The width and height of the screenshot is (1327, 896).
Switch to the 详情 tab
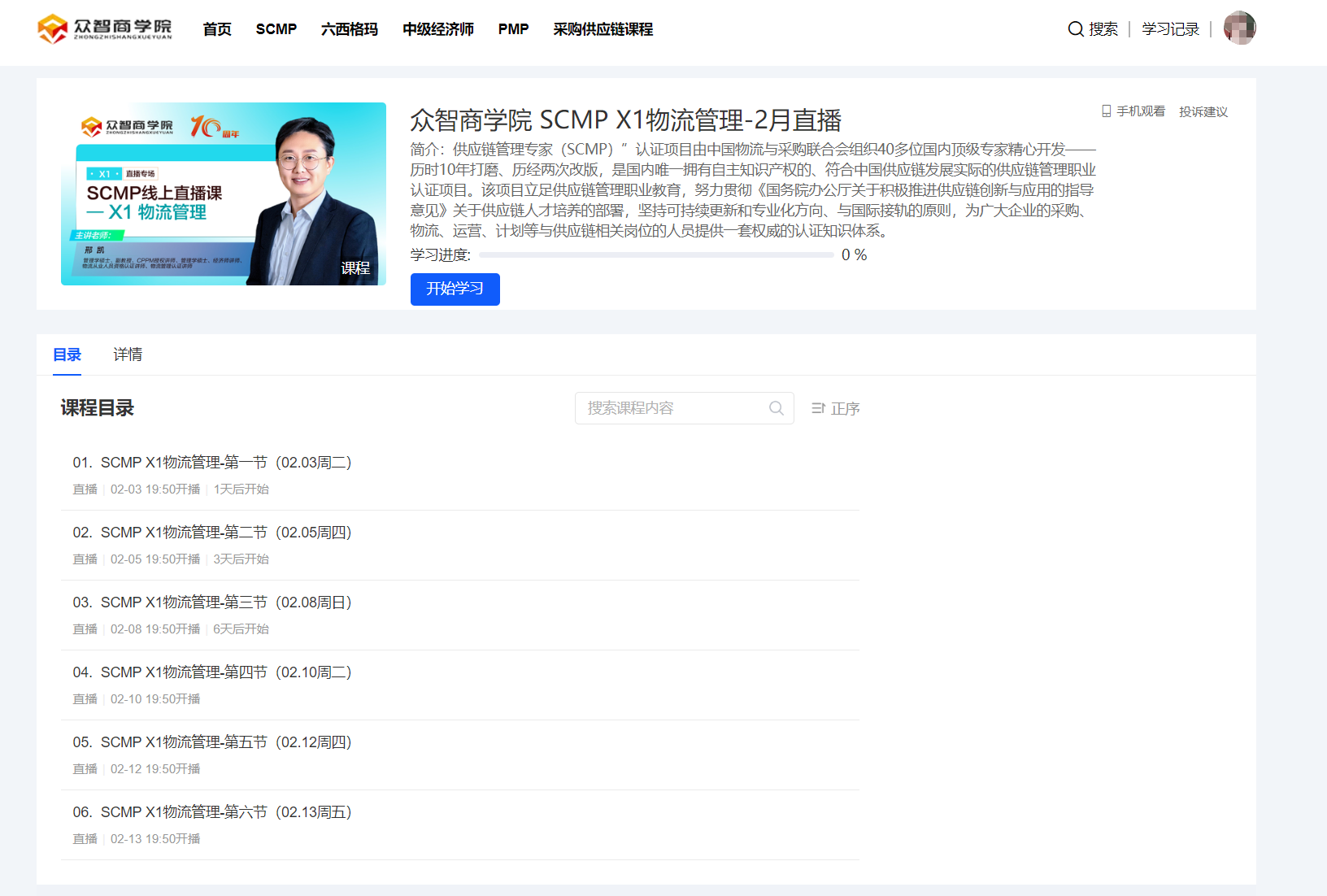tap(128, 354)
